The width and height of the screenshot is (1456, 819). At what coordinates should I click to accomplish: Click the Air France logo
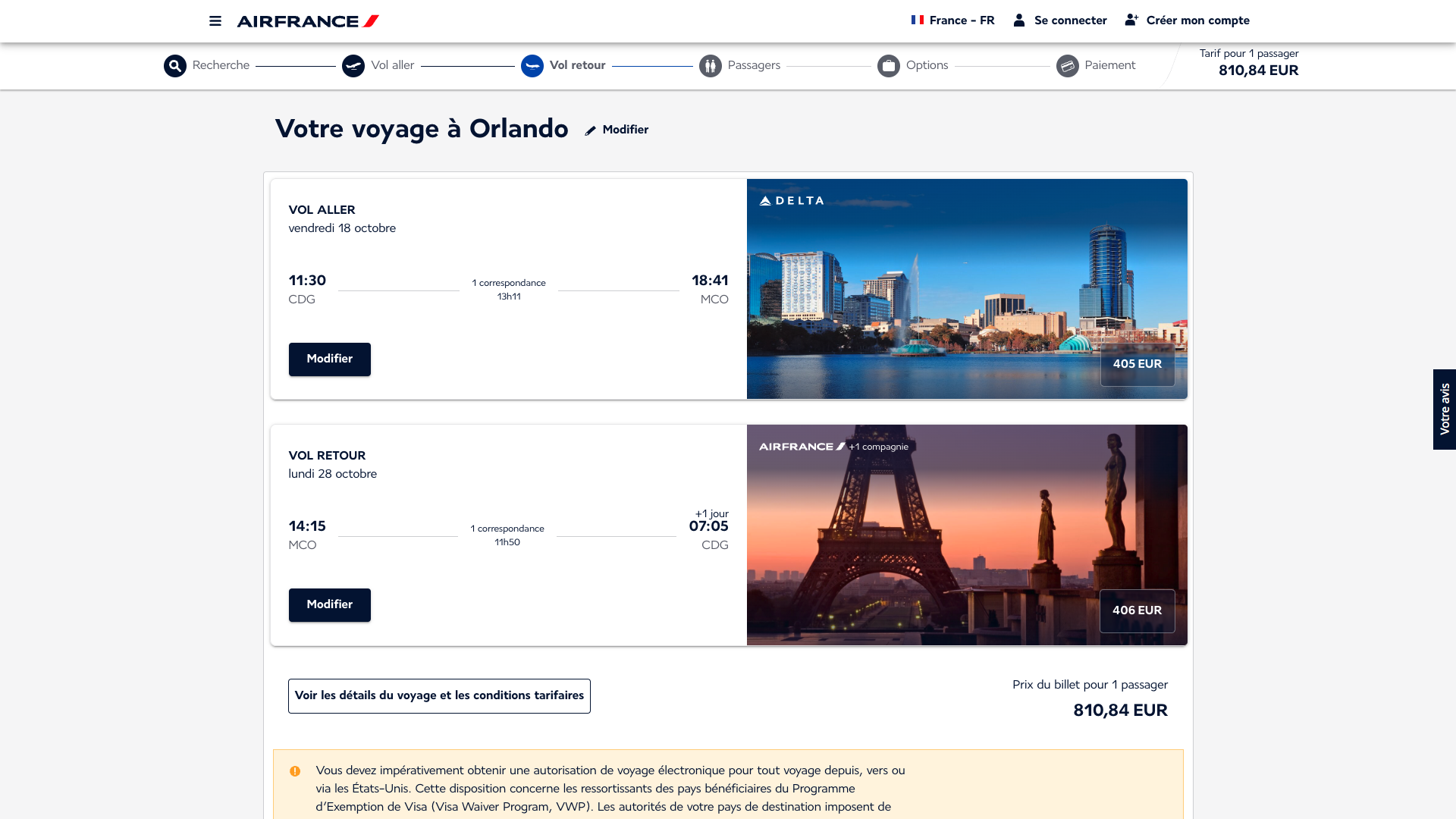pyautogui.click(x=308, y=21)
